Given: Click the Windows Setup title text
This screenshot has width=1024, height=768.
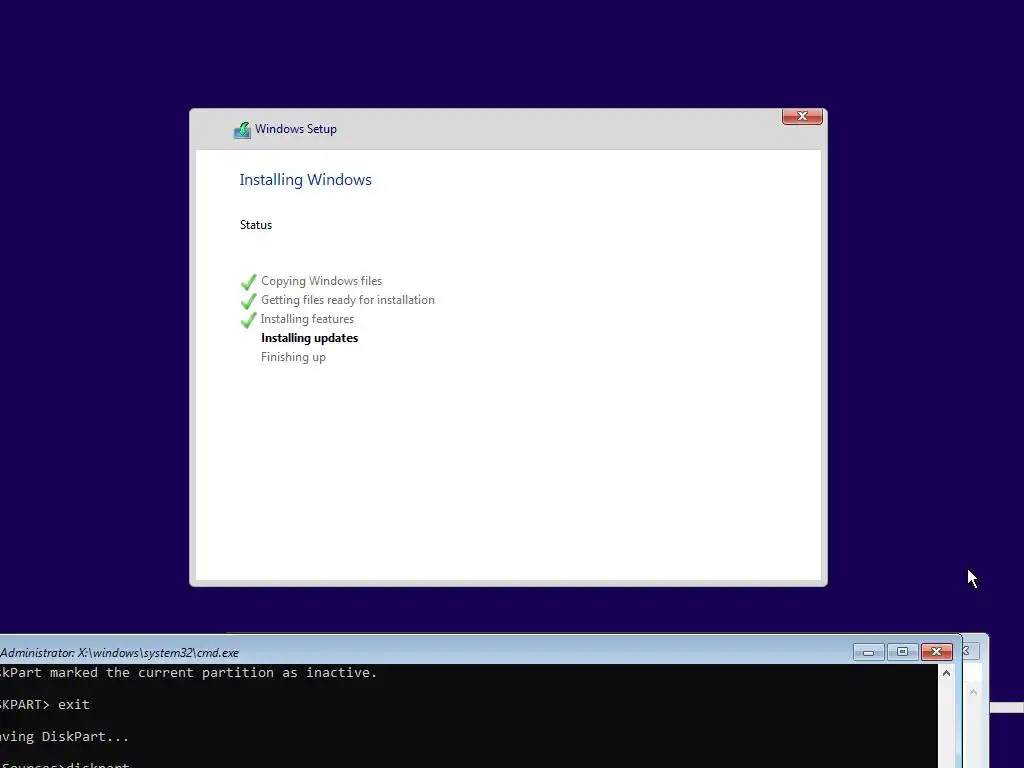Looking at the screenshot, I should 296,129.
